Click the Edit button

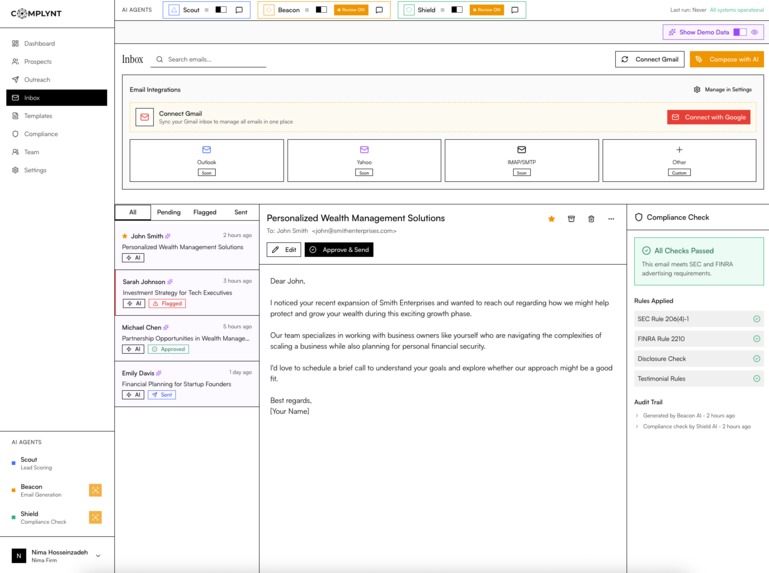click(x=284, y=250)
